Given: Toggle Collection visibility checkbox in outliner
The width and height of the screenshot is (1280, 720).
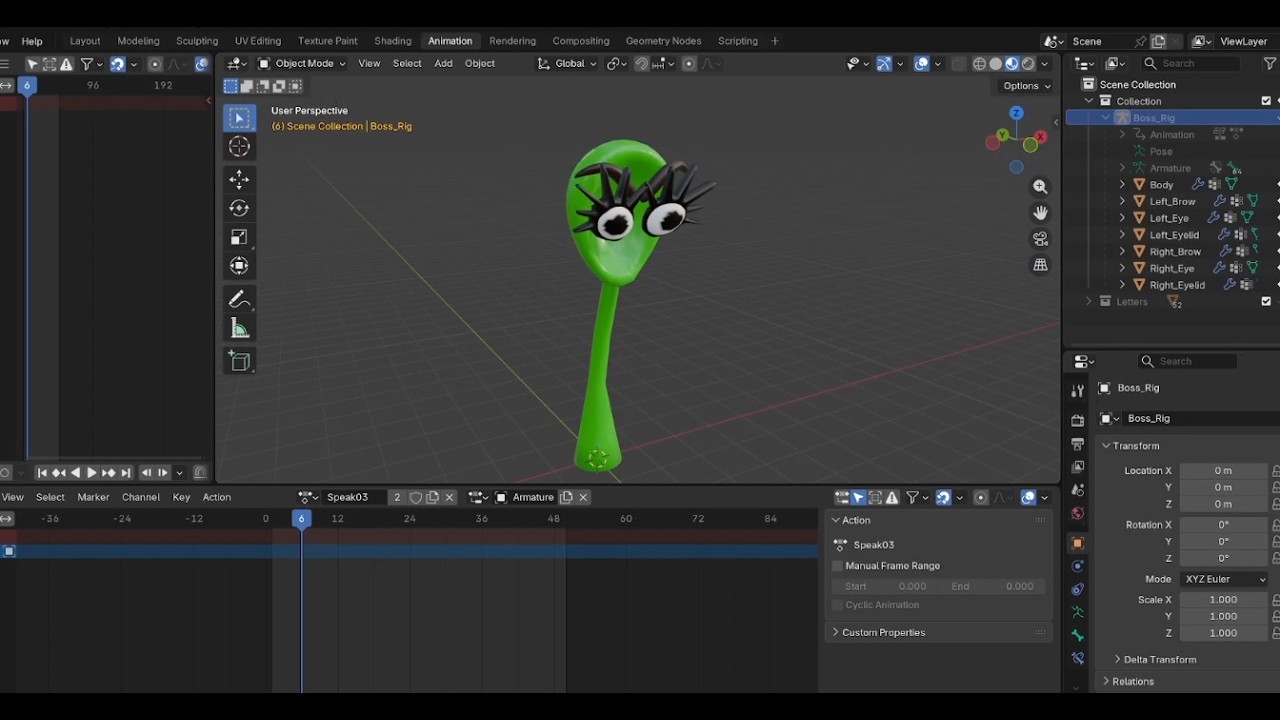Looking at the screenshot, I should [x=1266, y=101].
